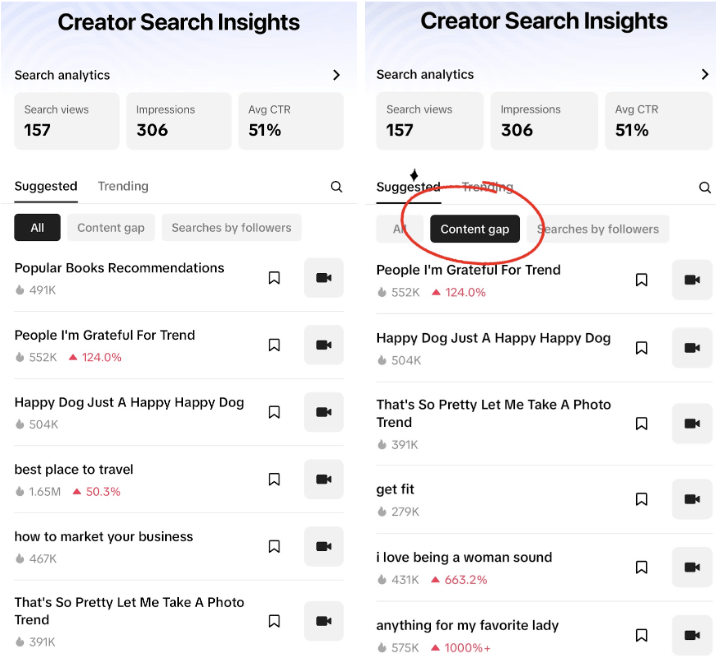Open the best place to travel search topic
716x662 pixels.
tap(74, 469)
